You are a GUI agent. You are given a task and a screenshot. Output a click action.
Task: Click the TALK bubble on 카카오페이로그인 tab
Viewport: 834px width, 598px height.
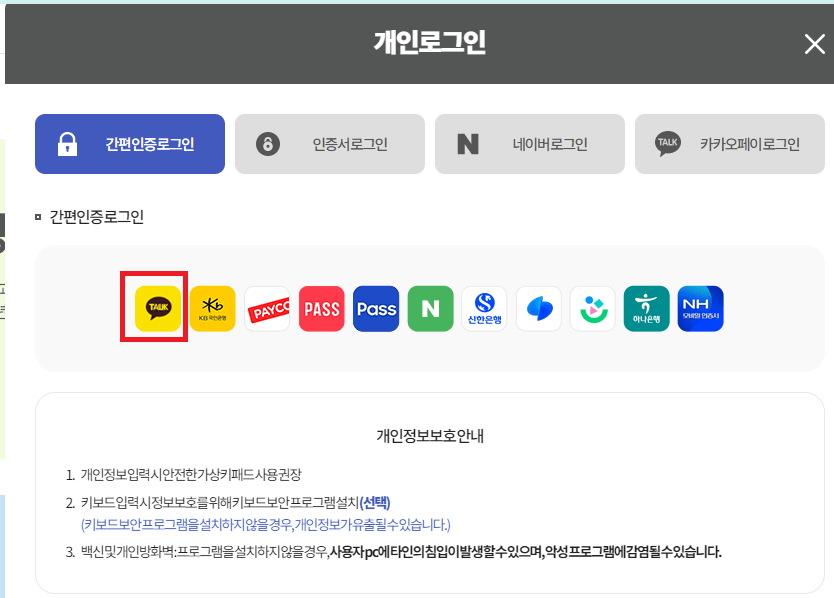pyautogui.click(x=668, y=144)
